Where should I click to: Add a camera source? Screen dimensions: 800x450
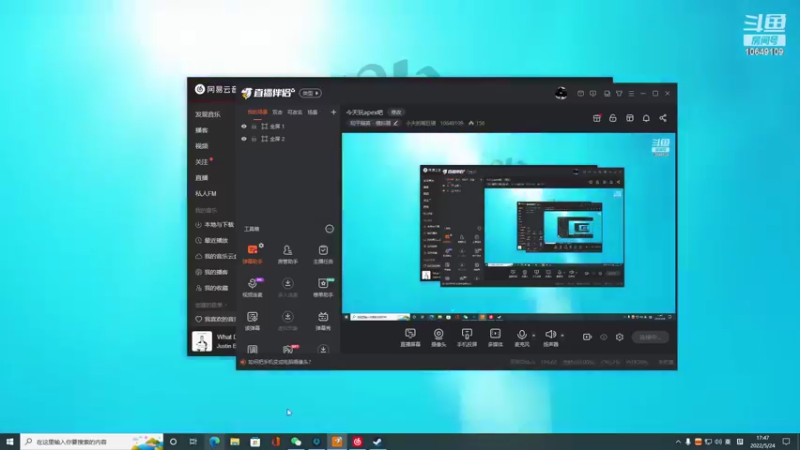tap(438, 338)
